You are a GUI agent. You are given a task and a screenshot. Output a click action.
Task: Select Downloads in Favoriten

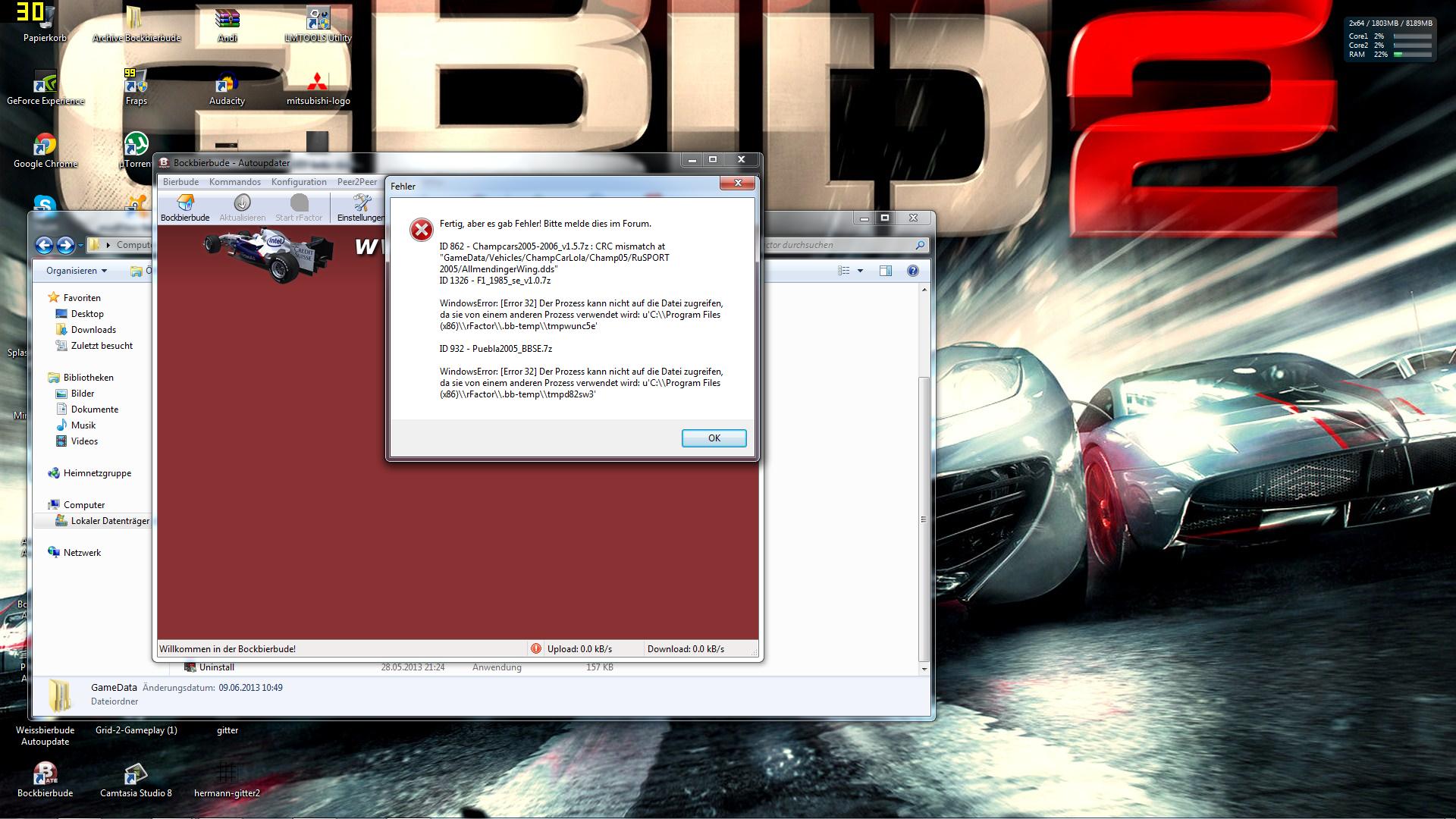point(93,330)
